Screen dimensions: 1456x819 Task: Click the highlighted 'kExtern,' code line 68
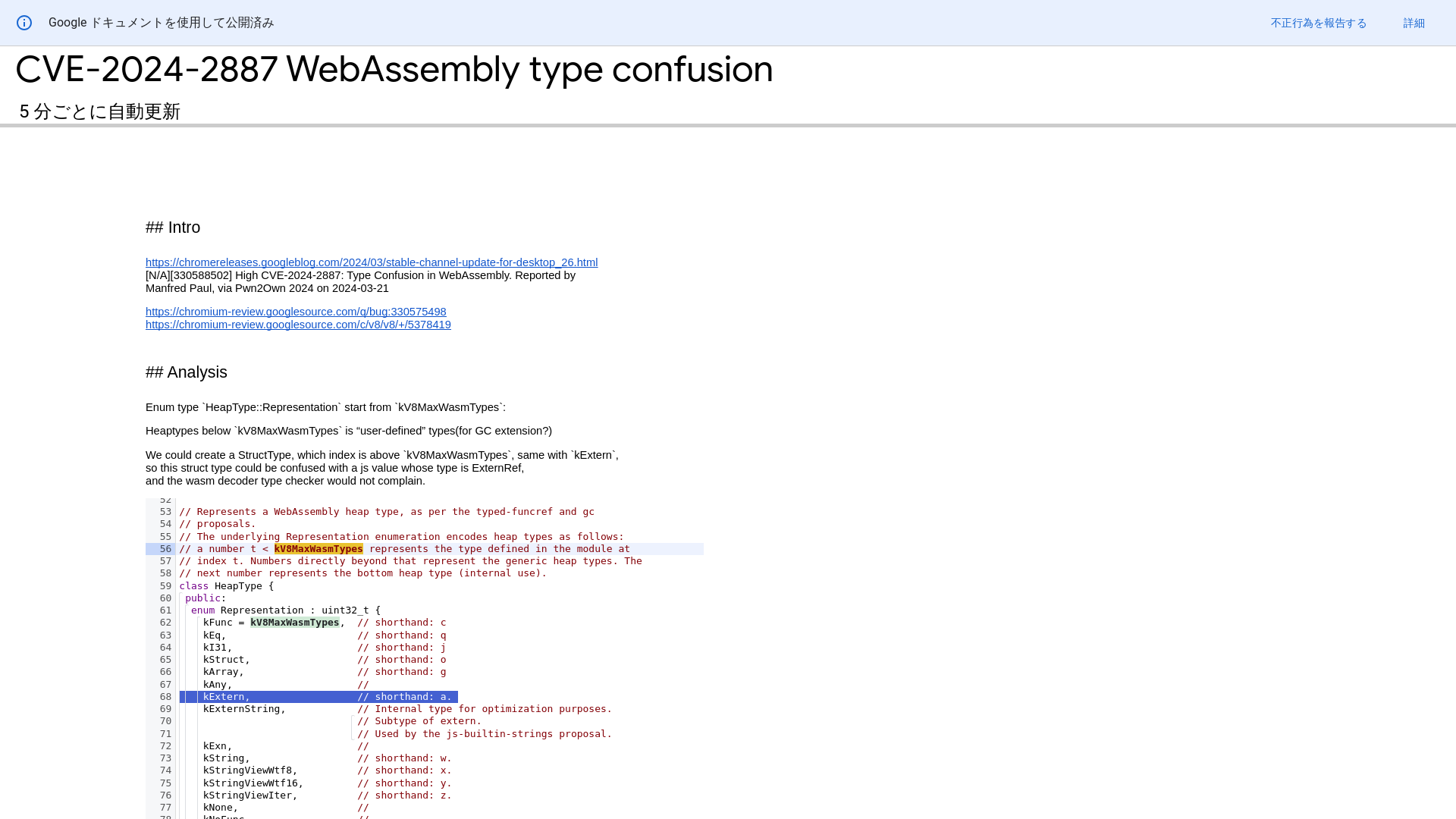[318, 697]
